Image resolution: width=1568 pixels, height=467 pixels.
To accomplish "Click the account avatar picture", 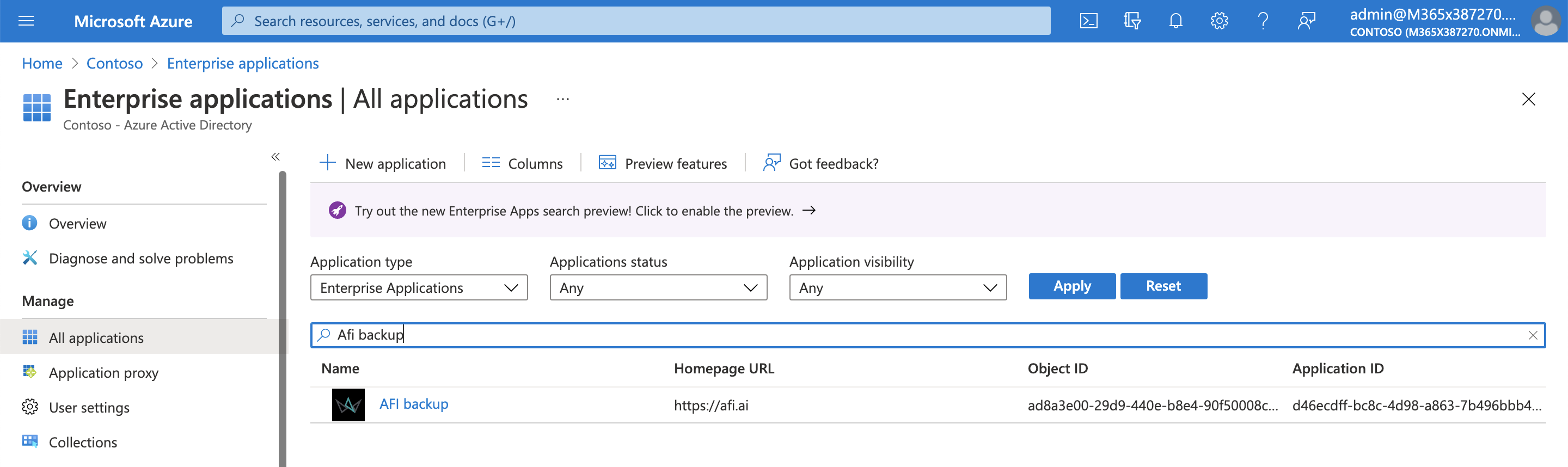I will click(1546, 21).
